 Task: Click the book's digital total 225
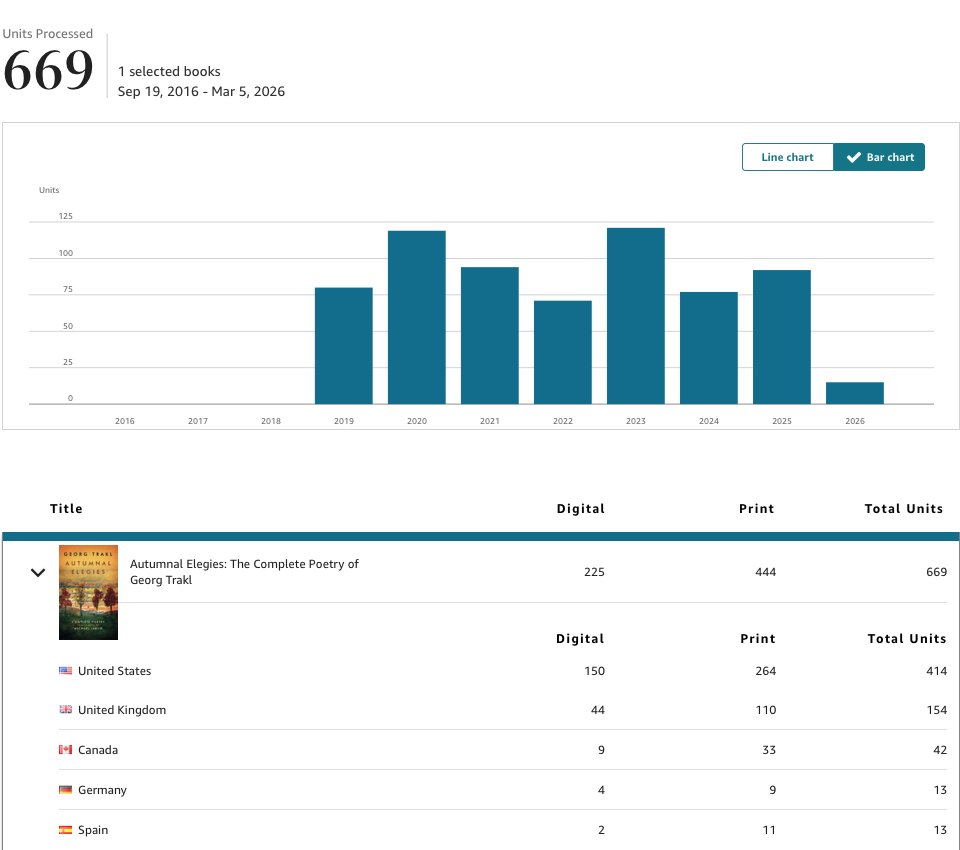point(594,572)
